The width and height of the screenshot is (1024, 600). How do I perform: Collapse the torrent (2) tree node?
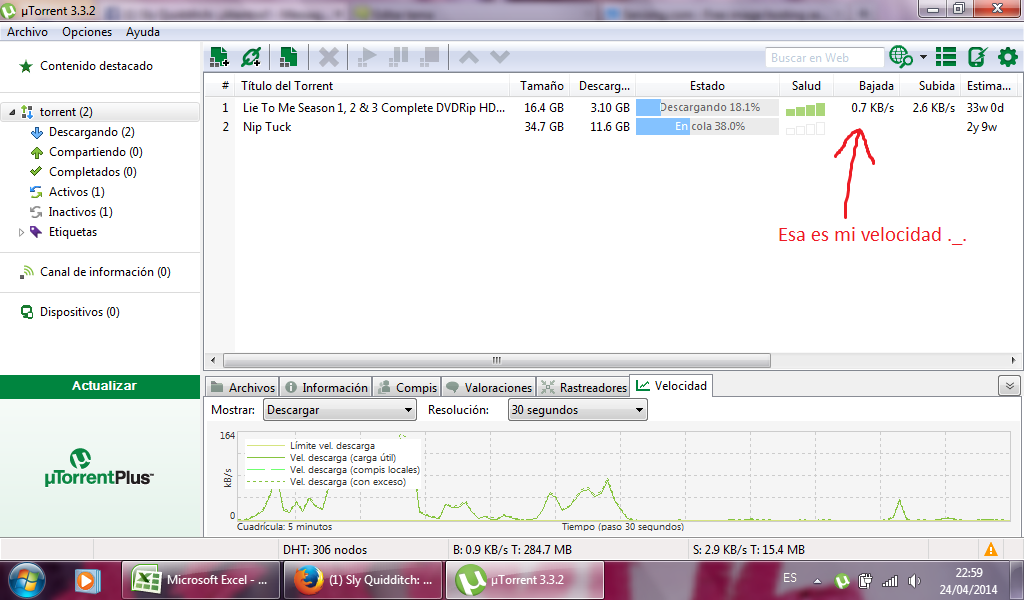tap(12, 112)
